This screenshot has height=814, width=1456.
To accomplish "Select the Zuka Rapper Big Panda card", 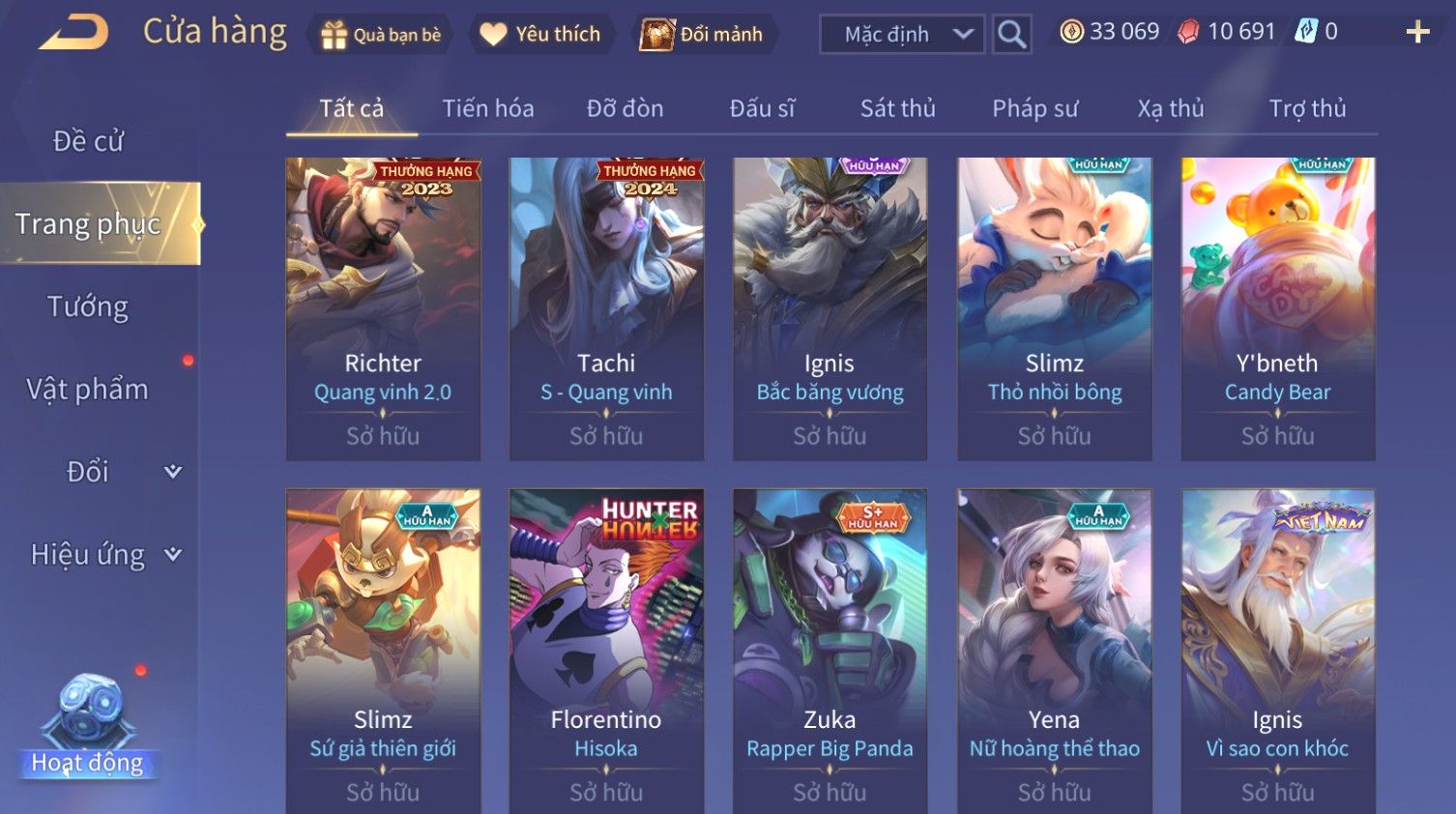I will [x=830, y=651].
